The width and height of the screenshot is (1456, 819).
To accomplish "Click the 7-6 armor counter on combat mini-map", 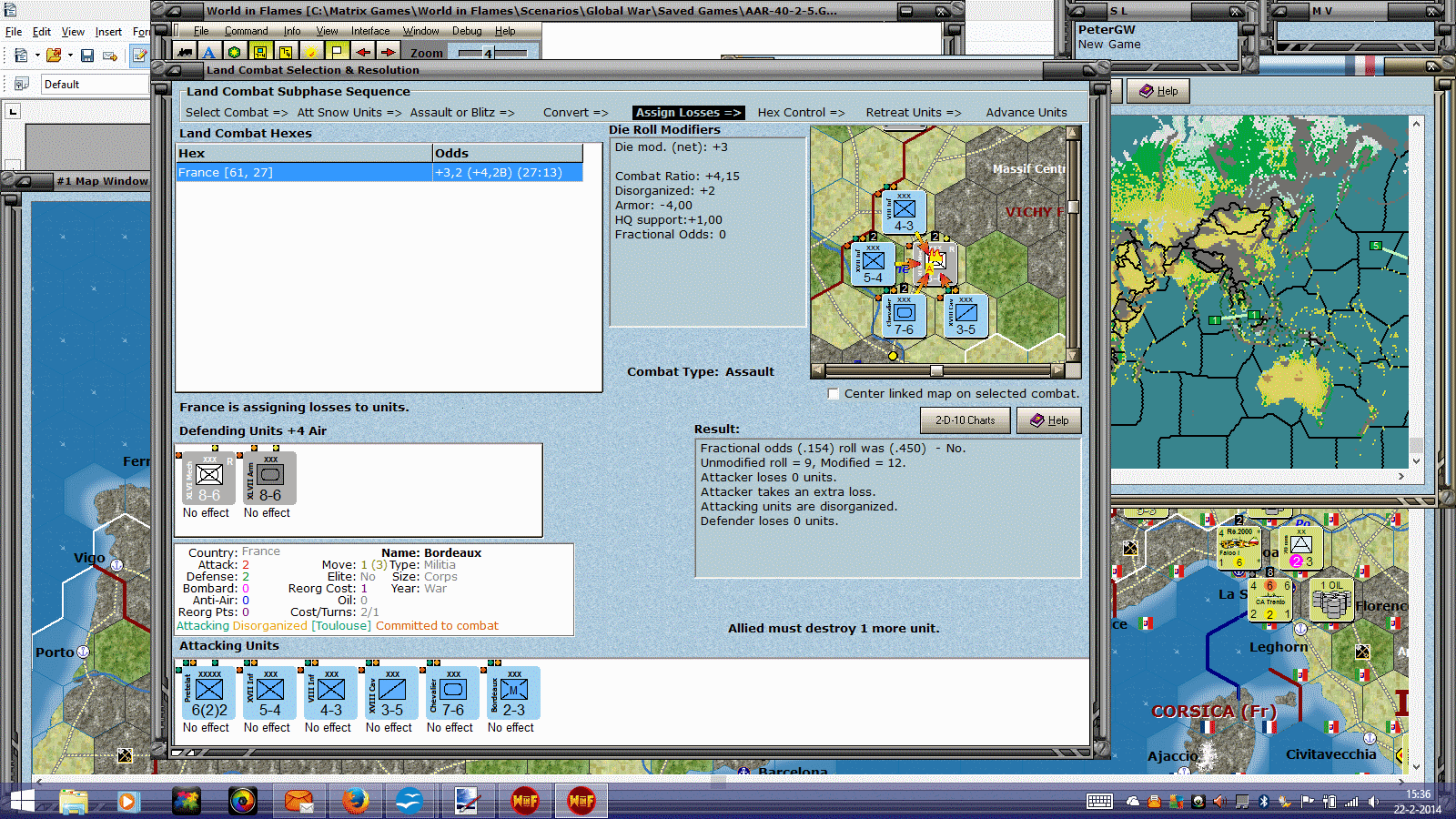I will click(904, 317).
